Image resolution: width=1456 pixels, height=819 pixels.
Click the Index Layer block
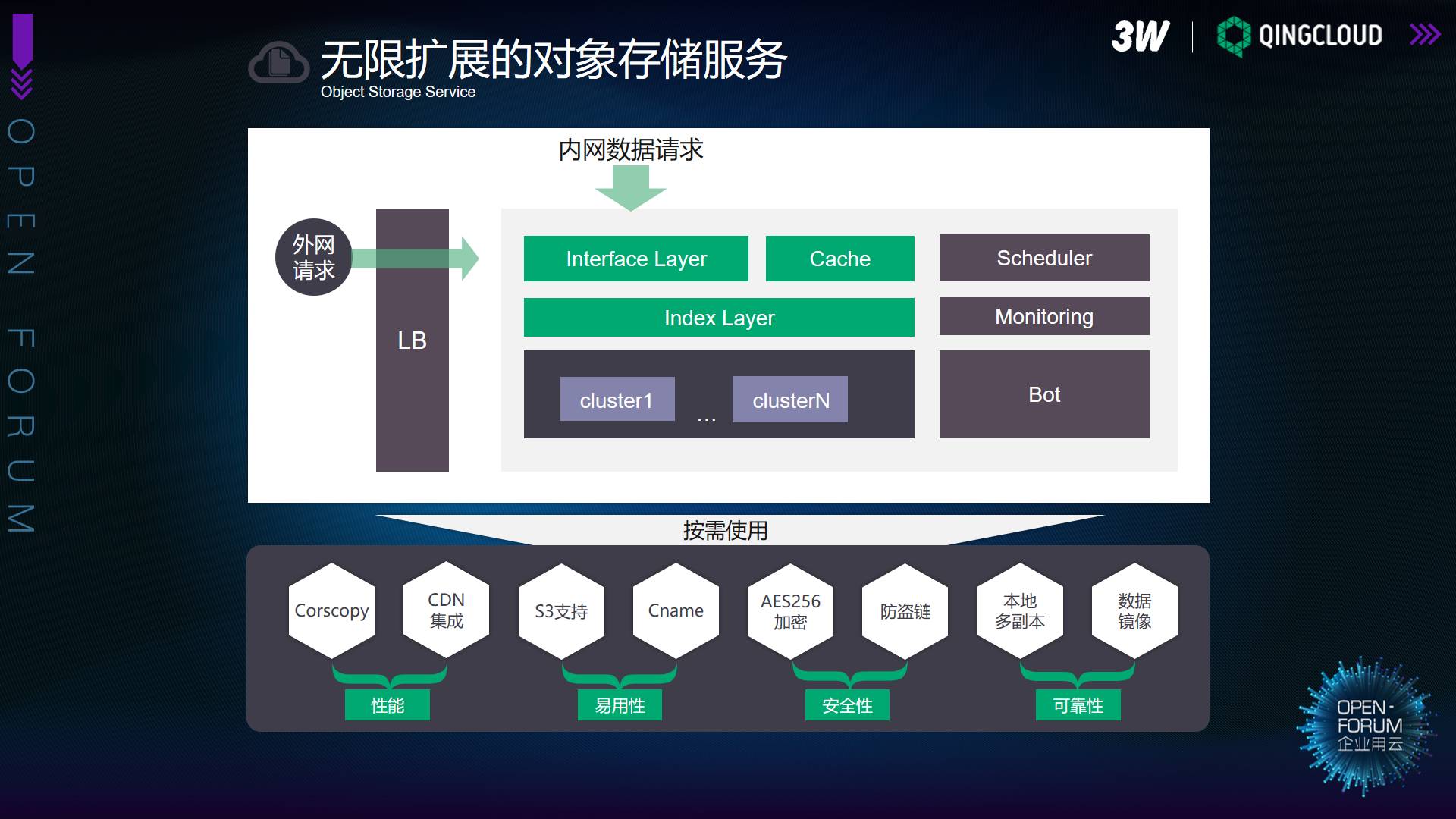[719, 317]
